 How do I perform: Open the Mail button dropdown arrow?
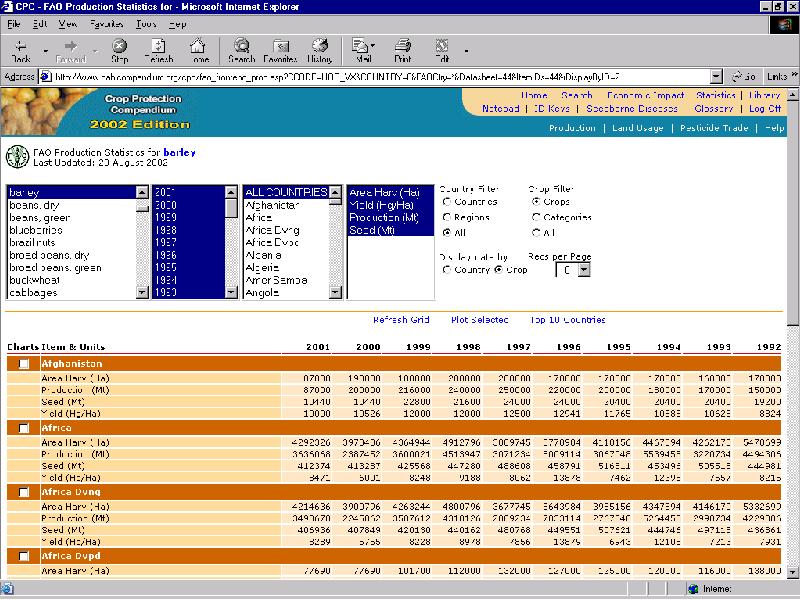(373, 45)
